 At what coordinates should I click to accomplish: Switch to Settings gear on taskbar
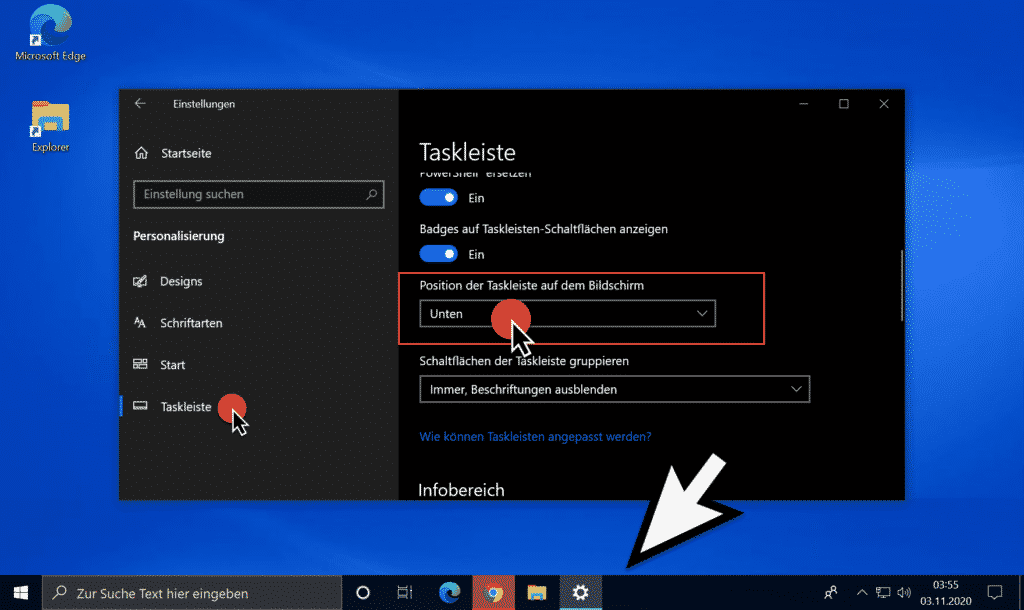click(580, 593)
